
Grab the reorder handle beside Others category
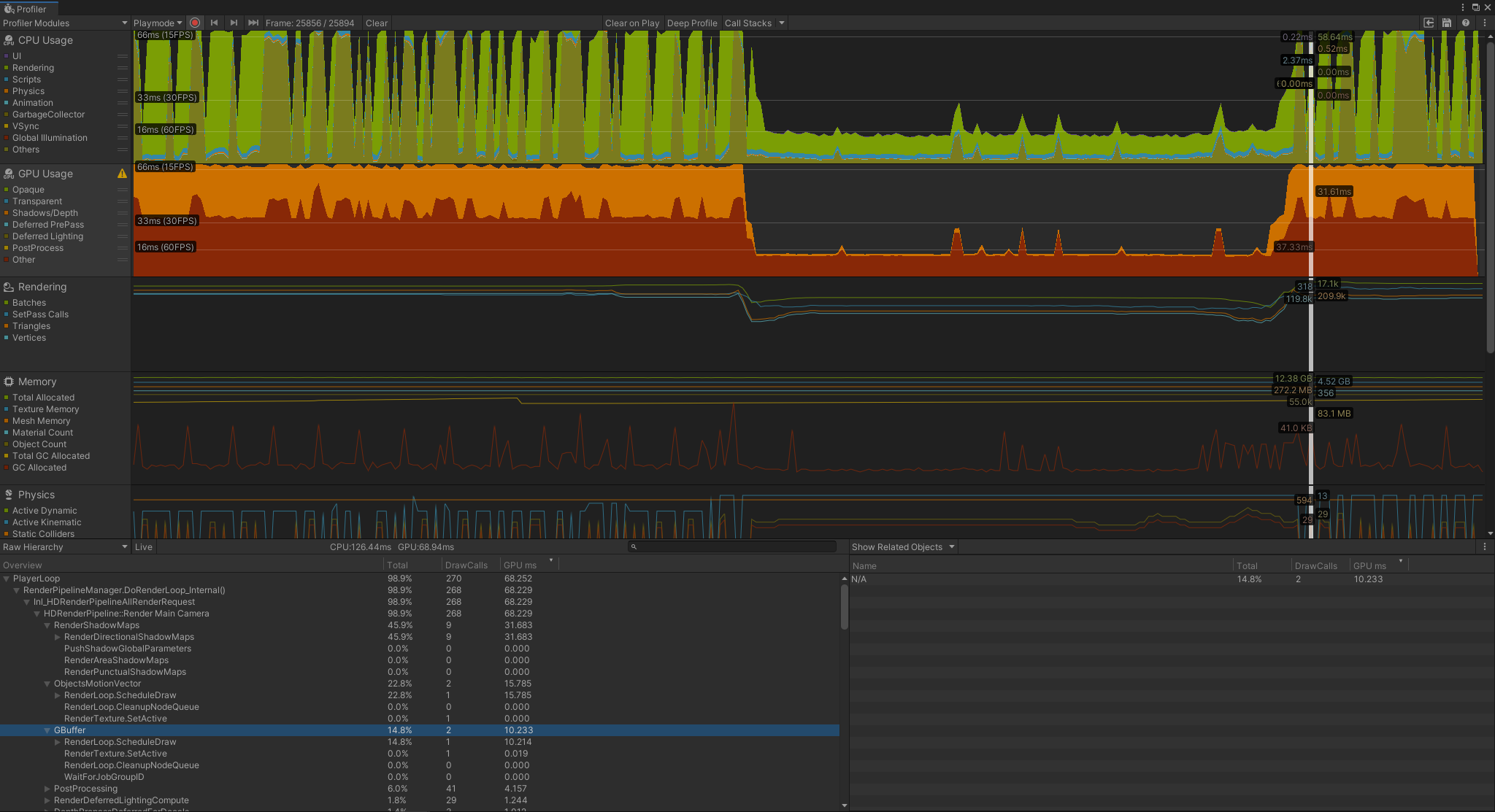click(x=122, y=150)
